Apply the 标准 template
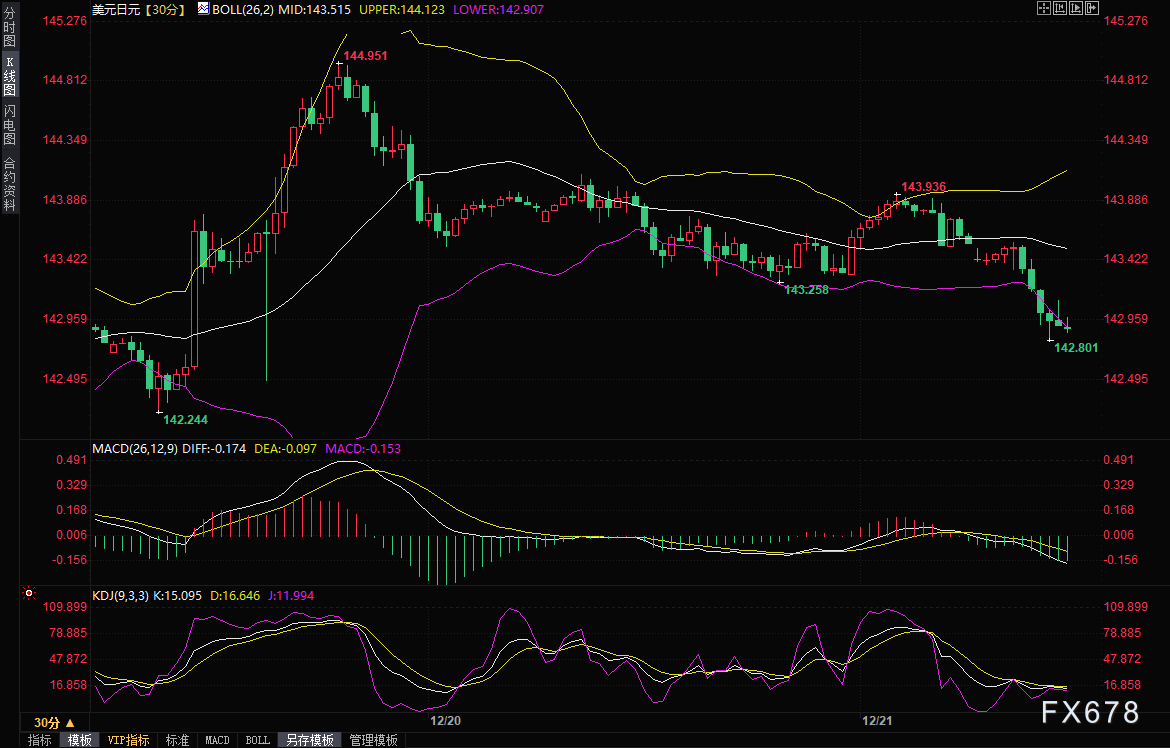Viewport: 1170px width, 748px height. pos(178,740)
